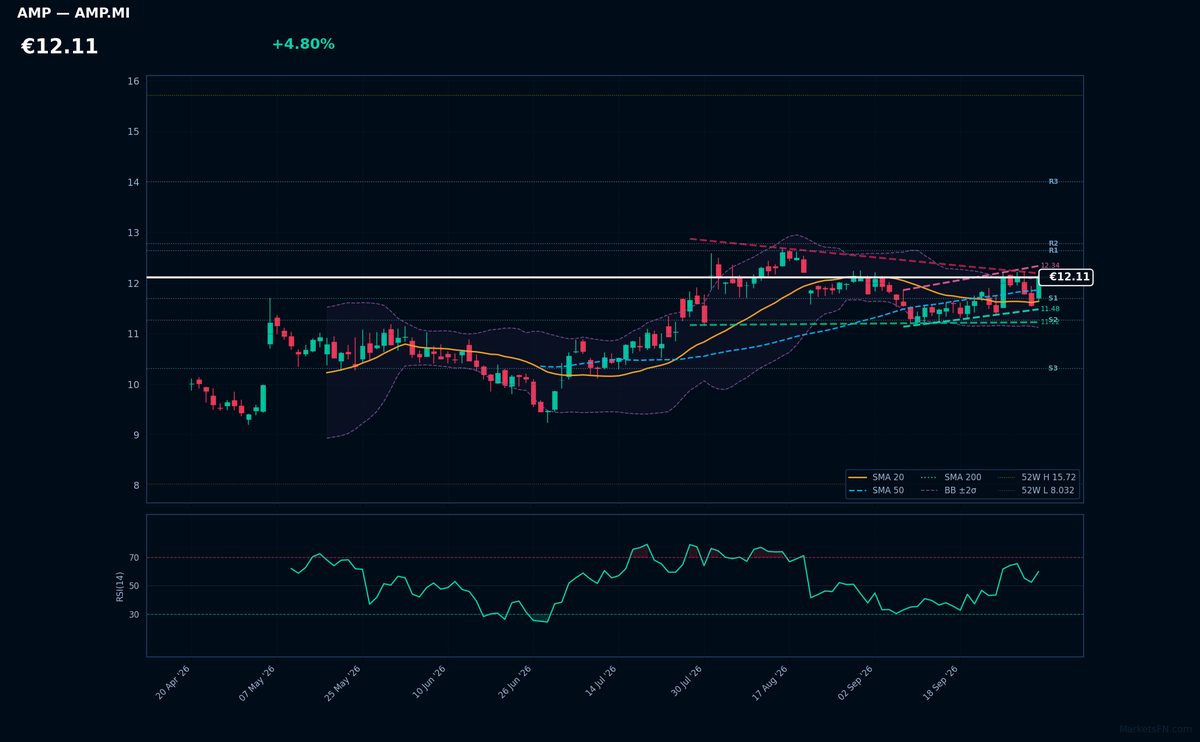
Task: Click the RSI(14) axis title
Action: (x=120, y=586)
